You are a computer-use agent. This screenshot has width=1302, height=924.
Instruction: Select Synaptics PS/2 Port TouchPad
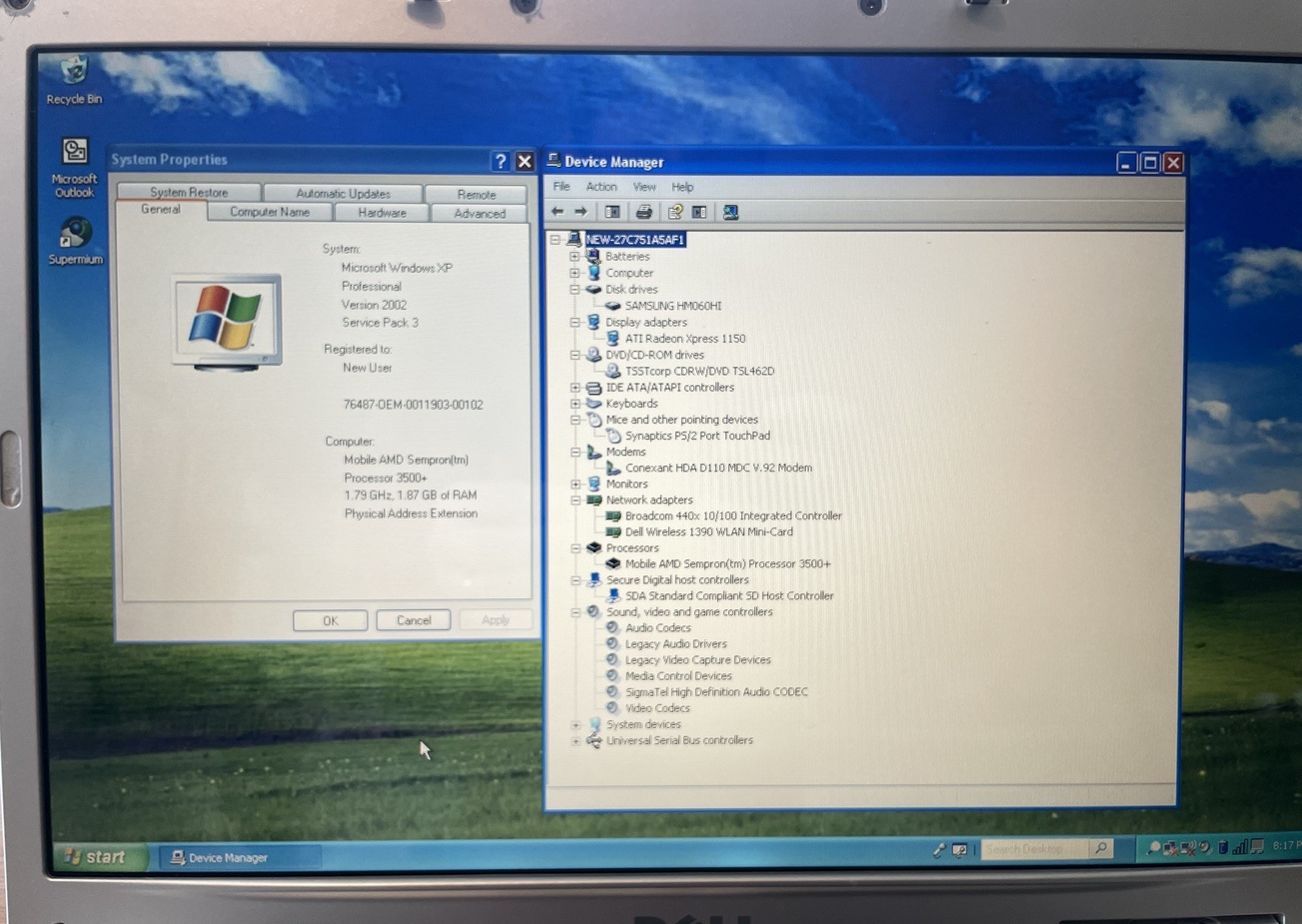697,436
